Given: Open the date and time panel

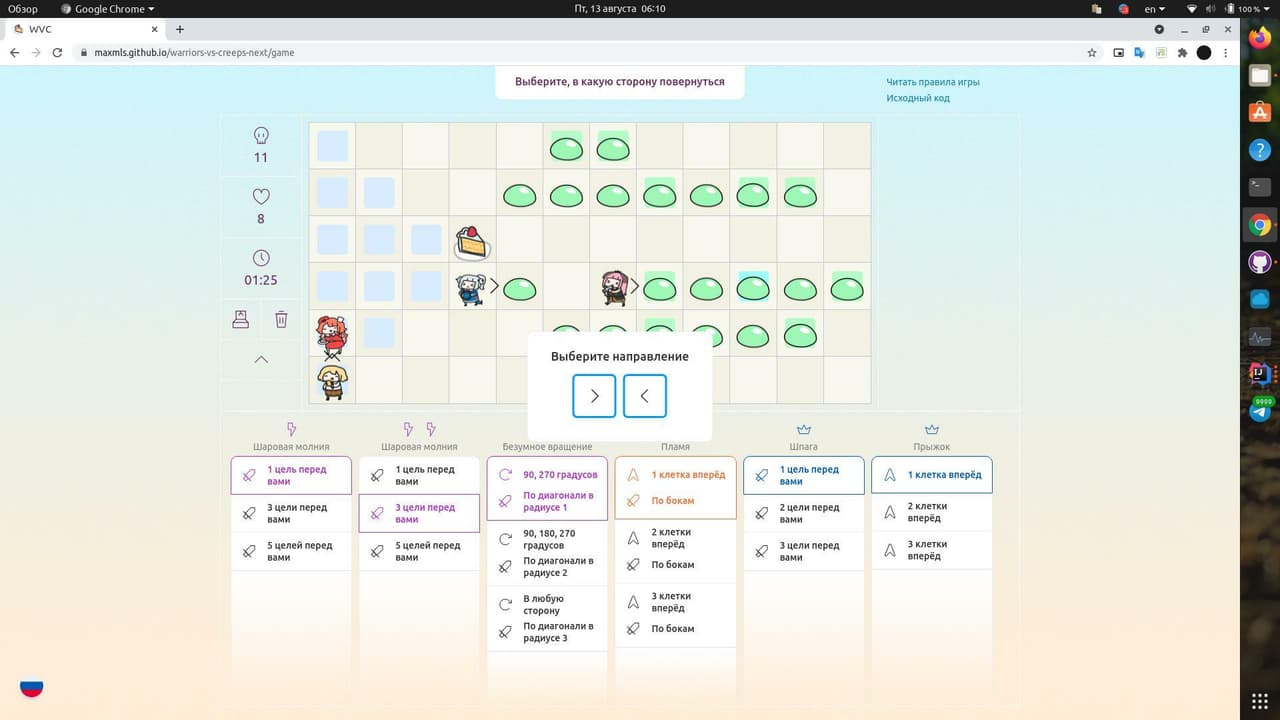Looking at the screenshot, I should 620,8.
